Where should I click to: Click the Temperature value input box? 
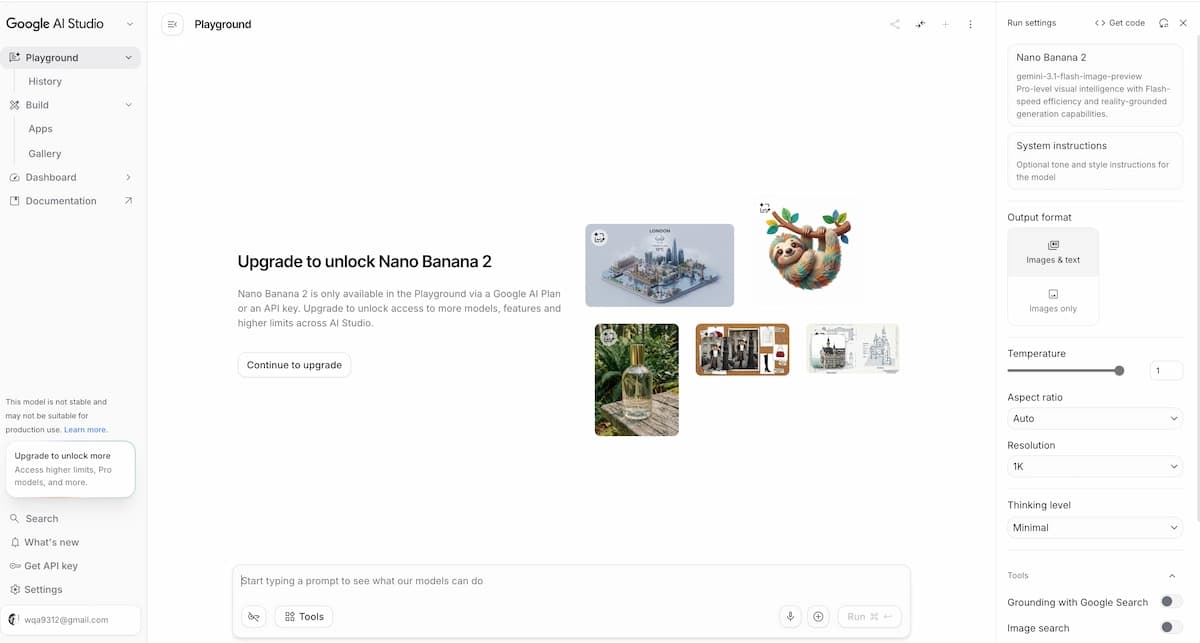[x=1166, y=371]
